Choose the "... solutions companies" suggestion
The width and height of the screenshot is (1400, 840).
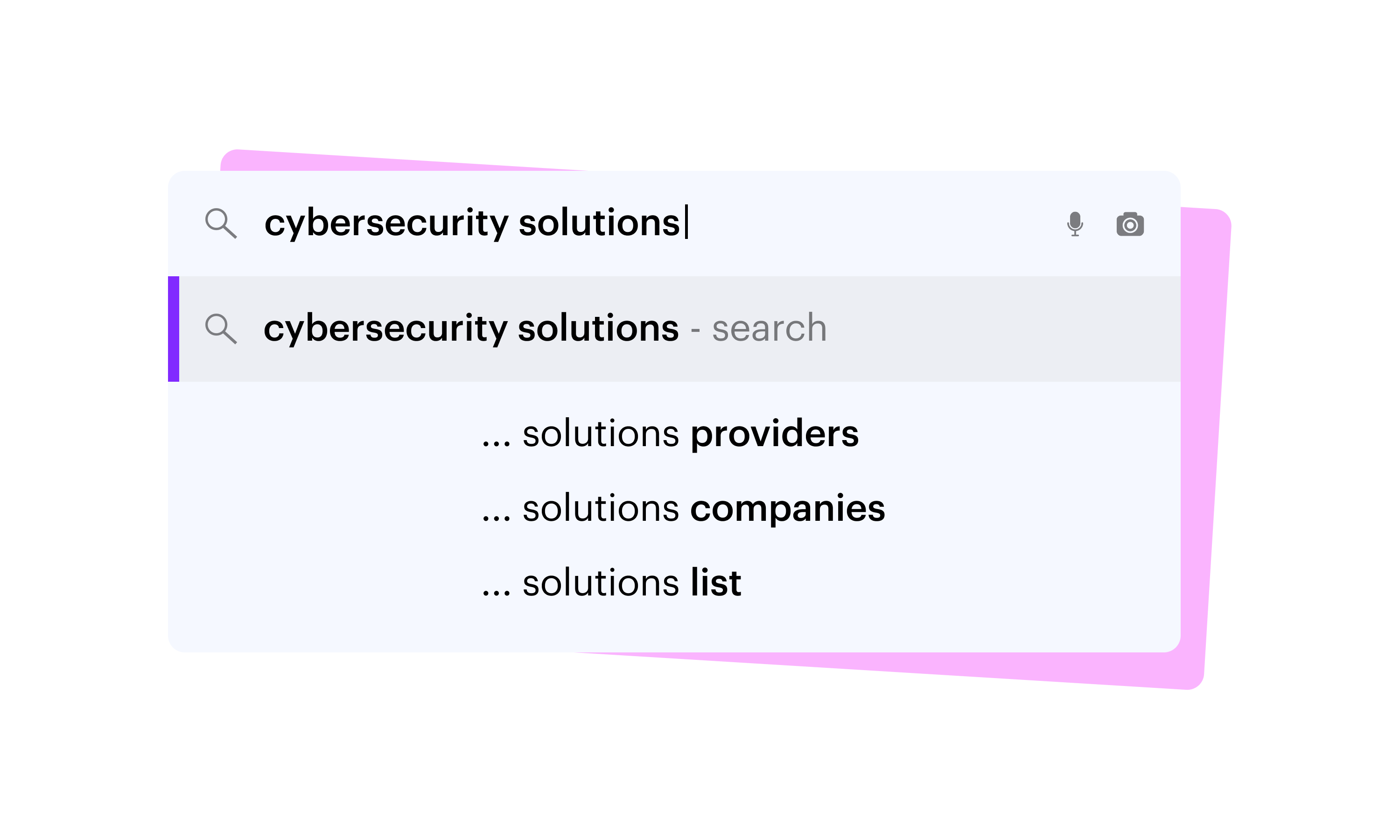point(683,508)
